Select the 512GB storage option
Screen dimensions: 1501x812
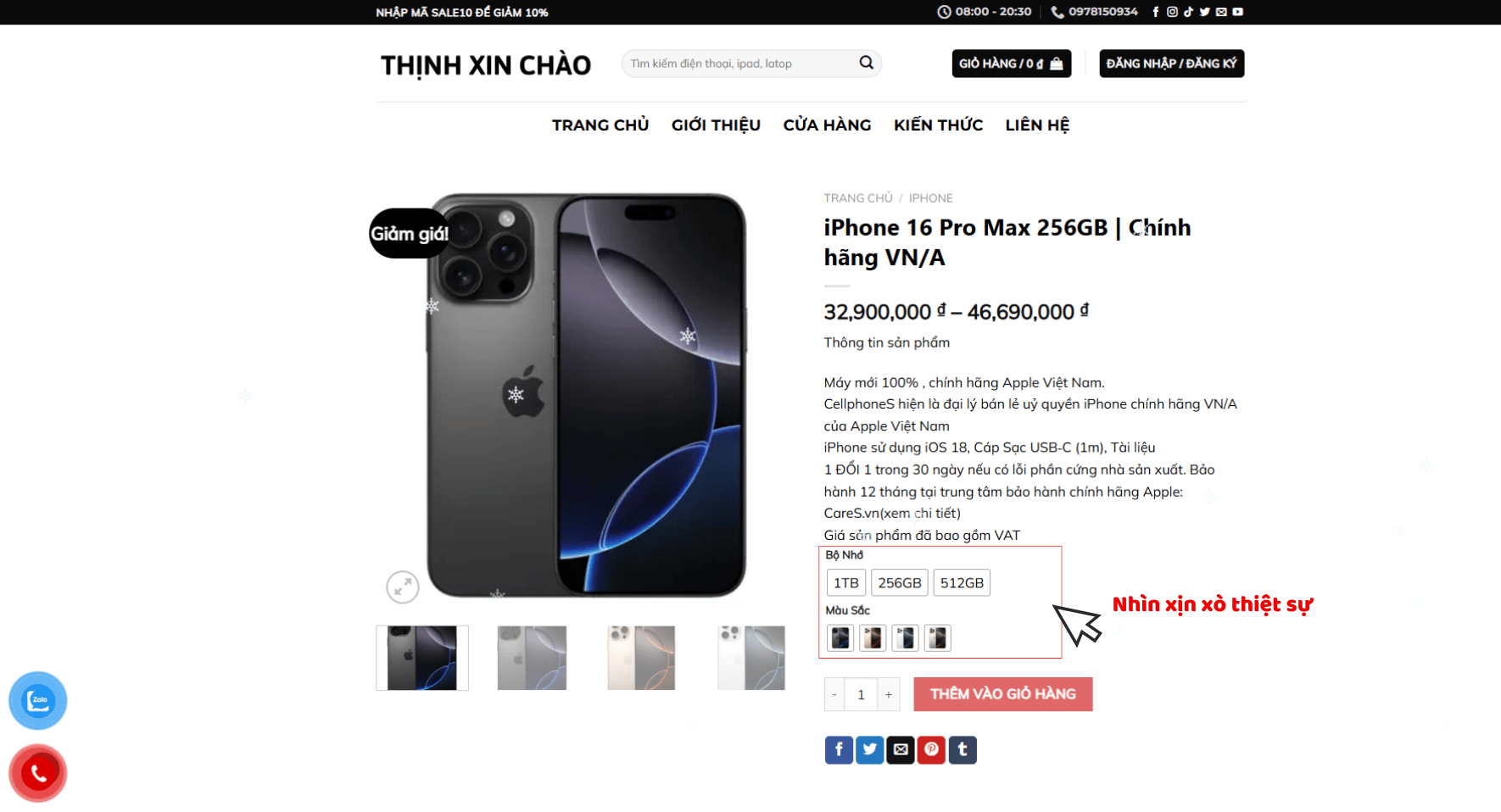pyautogui.click(x=962, y=583)
